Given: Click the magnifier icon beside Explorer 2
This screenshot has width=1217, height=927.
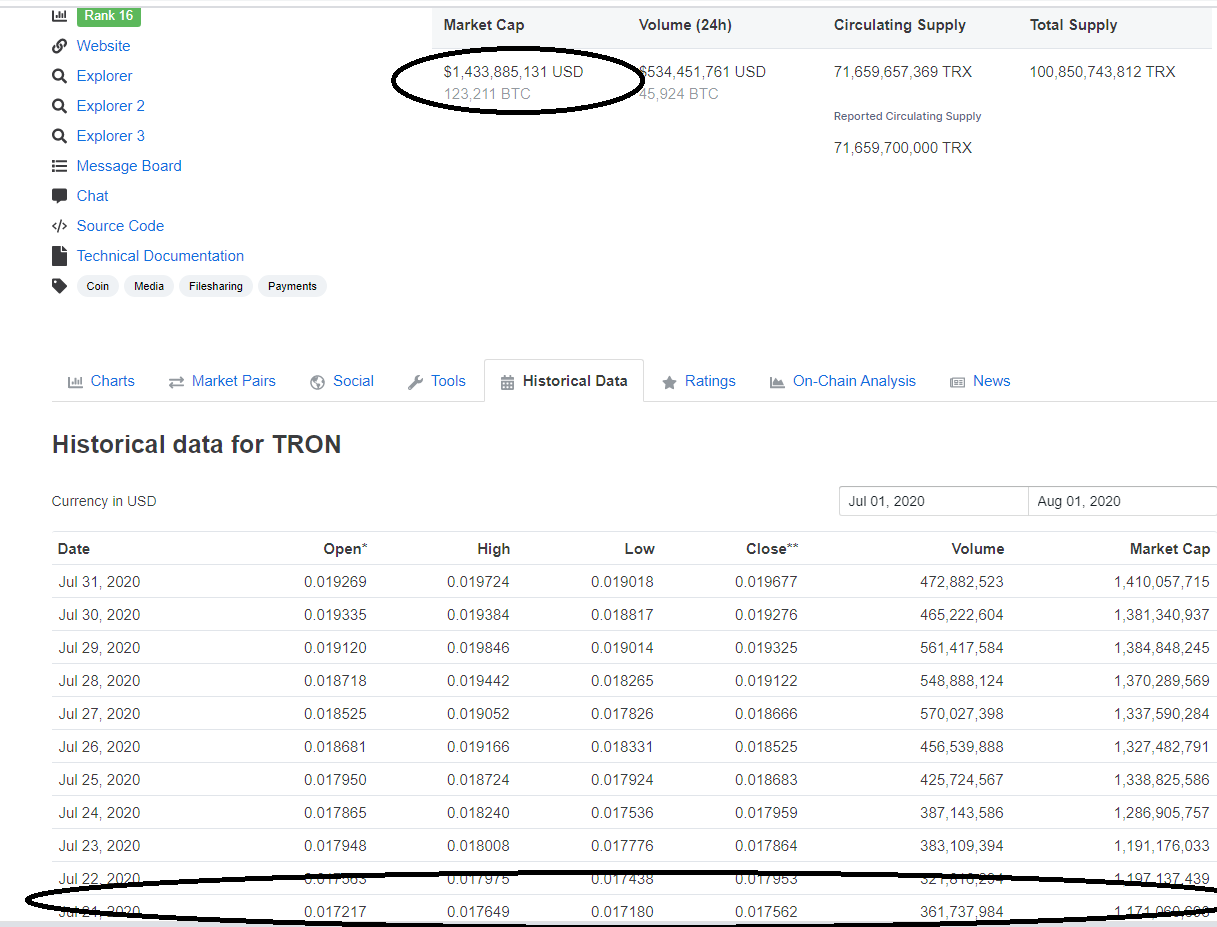Looking at the screenshot, I should click(x=59, y=106).
